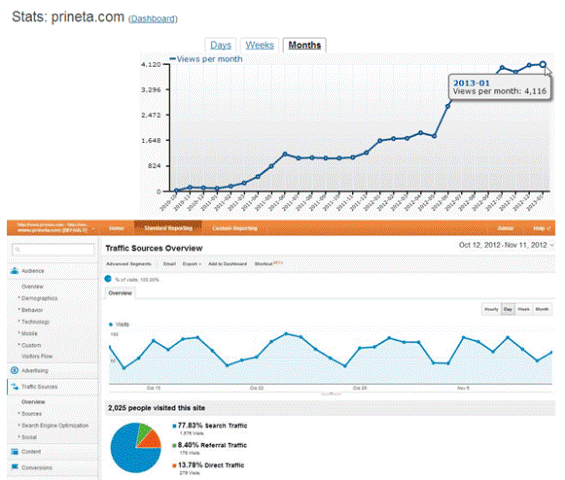
Task: Open the Custom Reporting tab
Action: tap(235, 228)
